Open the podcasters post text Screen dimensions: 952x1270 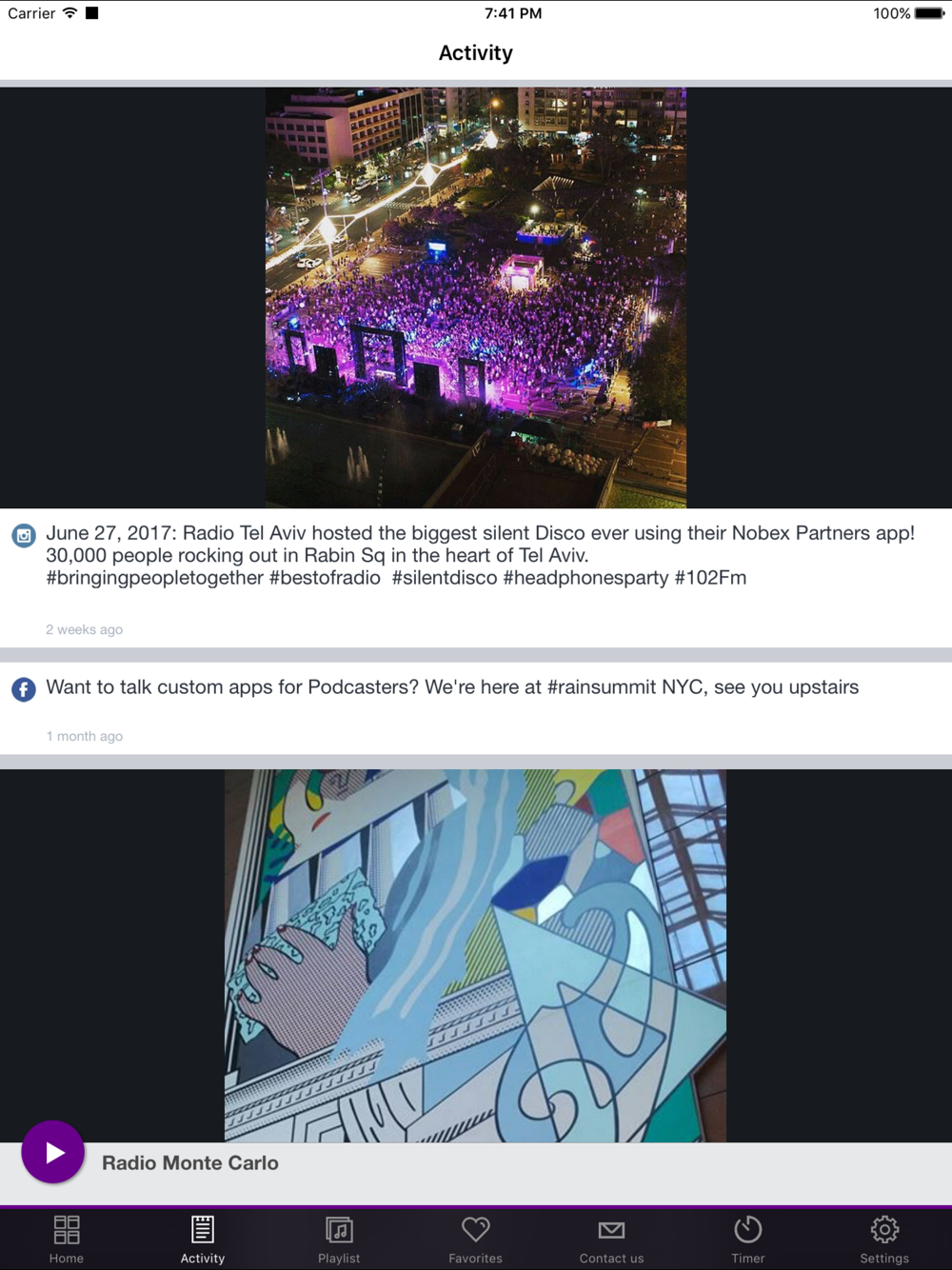(x=452, y=687)
